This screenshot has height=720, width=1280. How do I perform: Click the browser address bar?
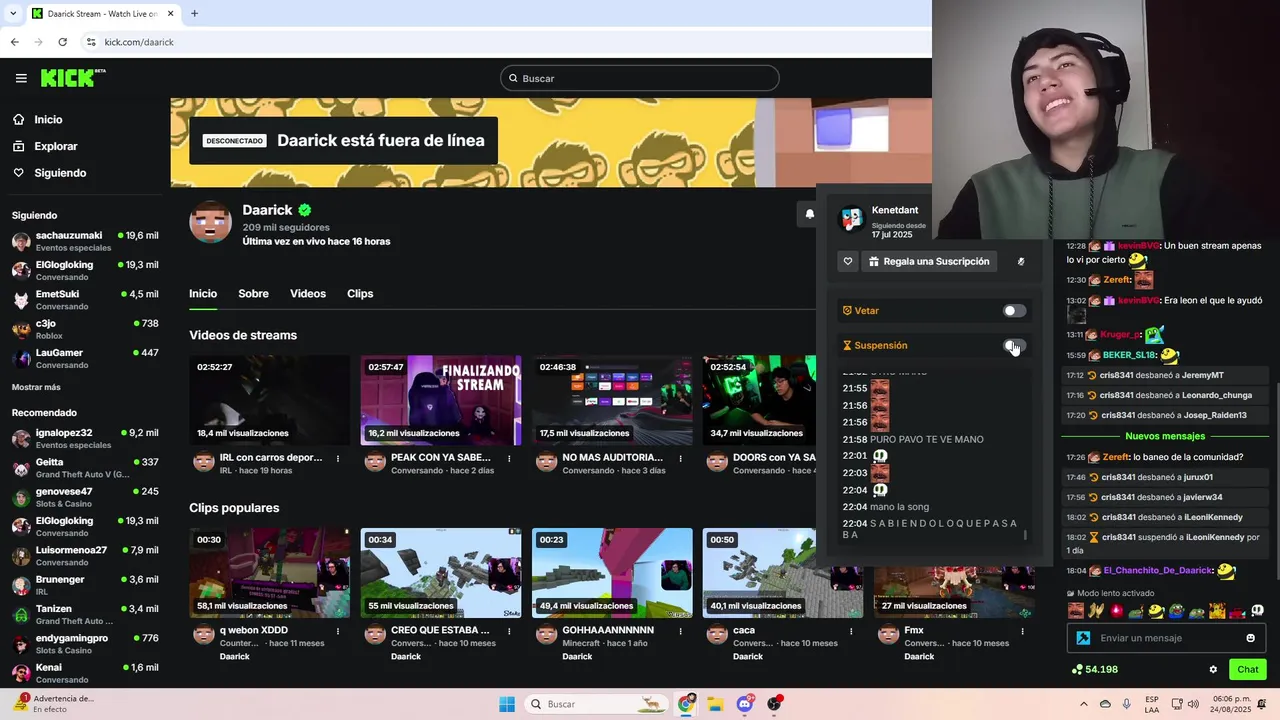pos(500,42)
